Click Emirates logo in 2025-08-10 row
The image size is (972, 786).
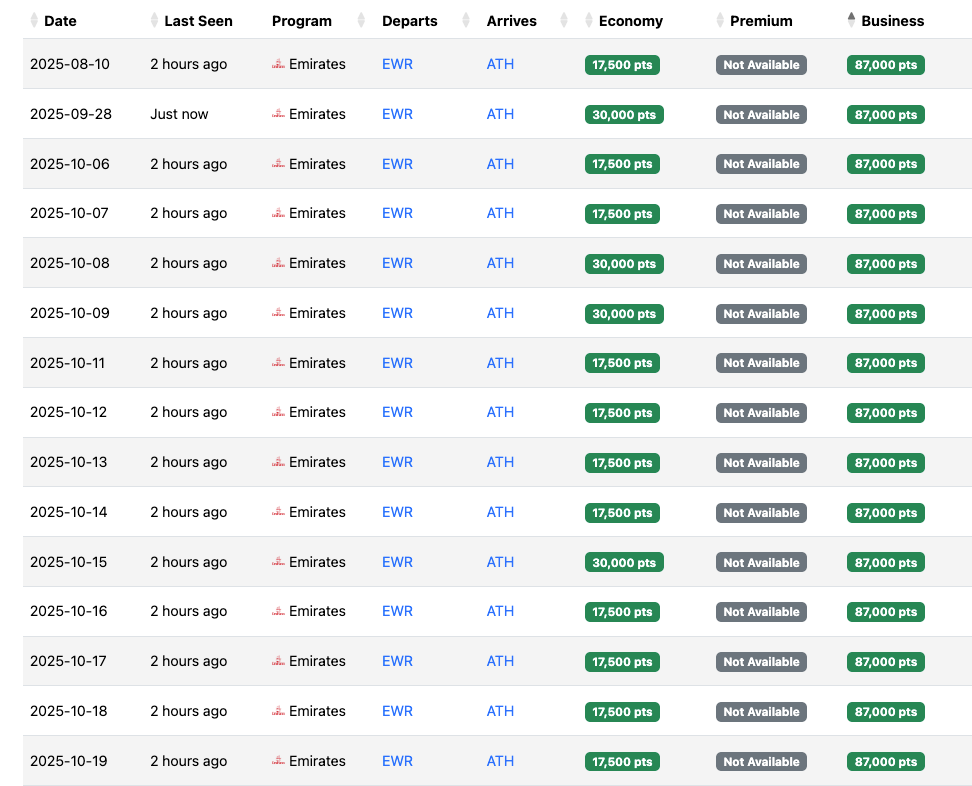coord(278,64)
